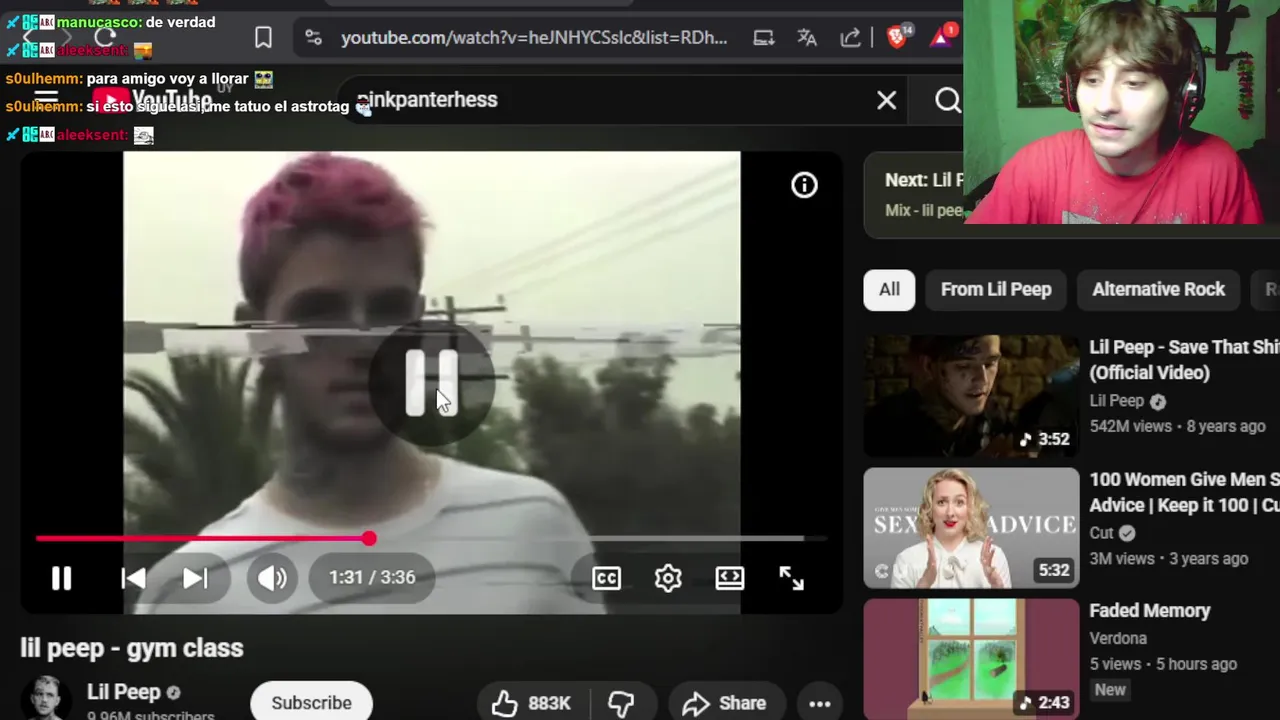Click the youtube.com URL address bar
The width and height of the screenshot is (1280, 720).
[534, 38]
